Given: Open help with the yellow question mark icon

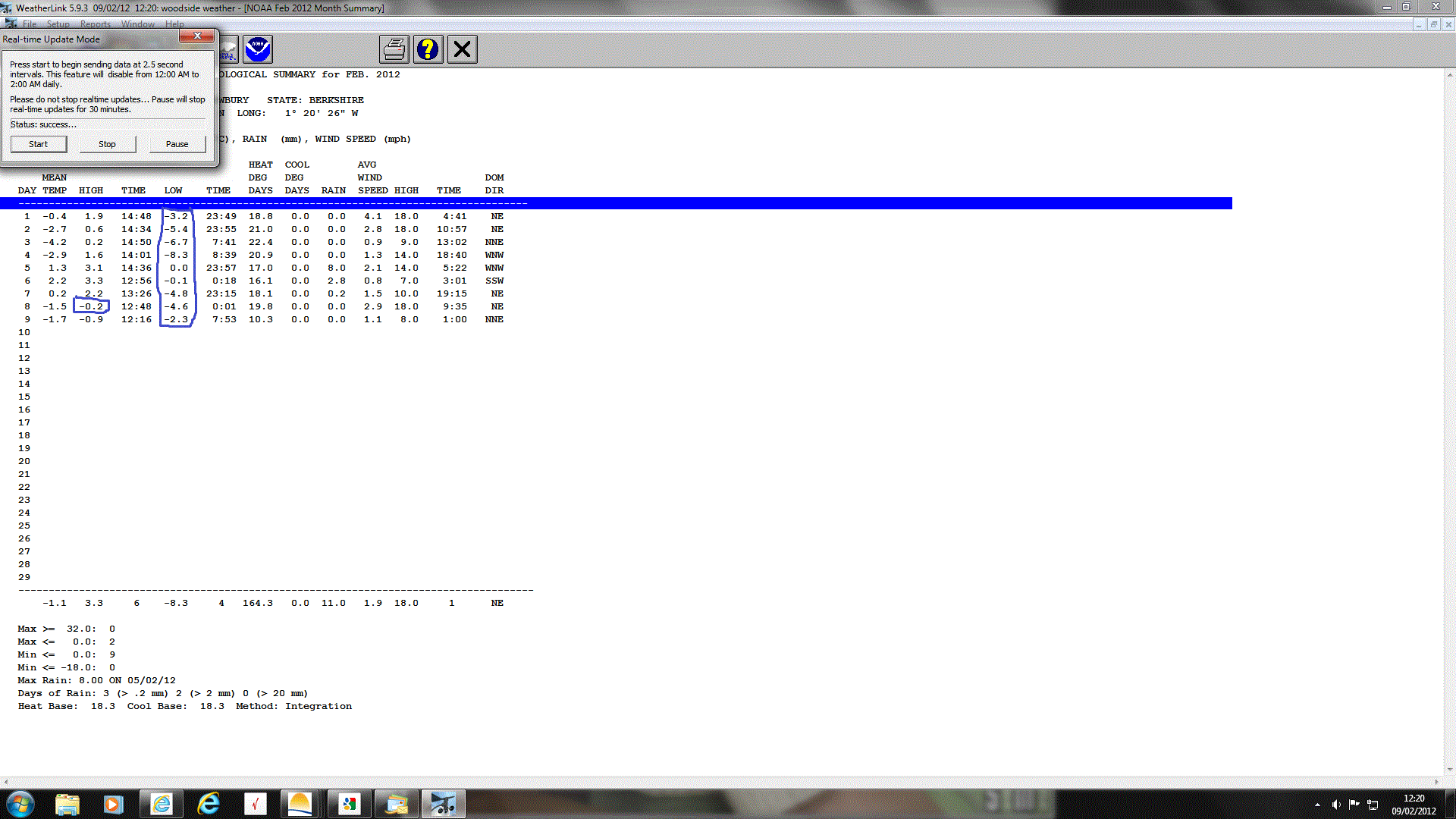Looking at the screenshot, I should (428, 50).
